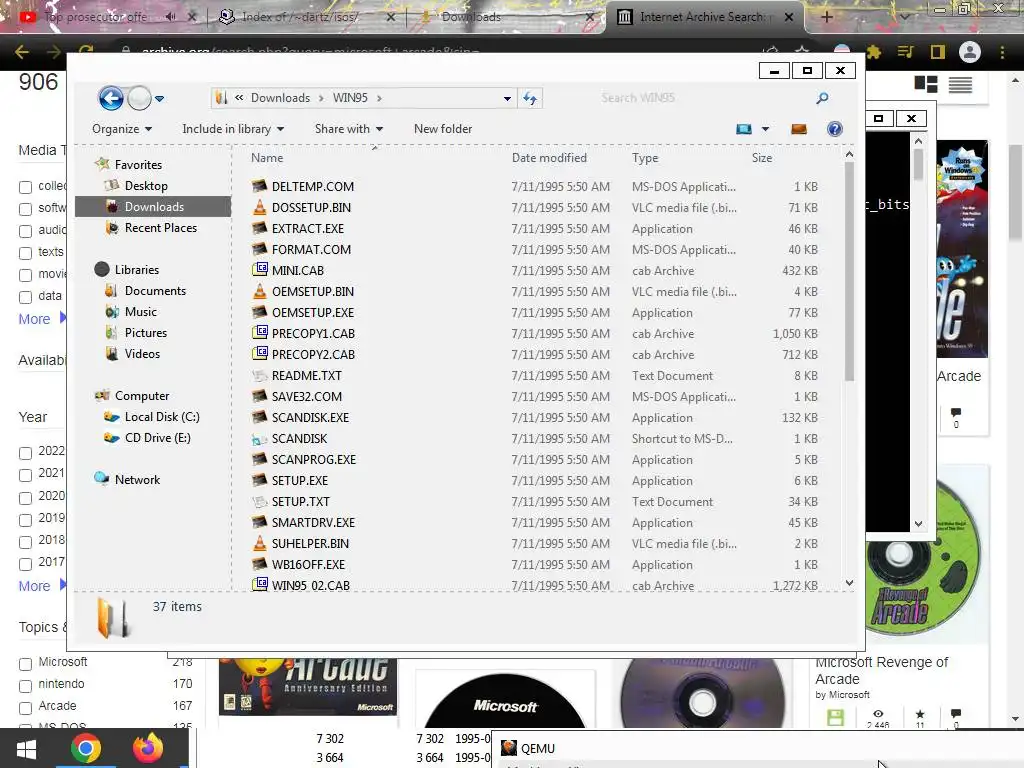The width and height of the screenshot is (1024, 768).
Task: Toggle the Microsoft topic checkbox
Action: pos(25,664)
